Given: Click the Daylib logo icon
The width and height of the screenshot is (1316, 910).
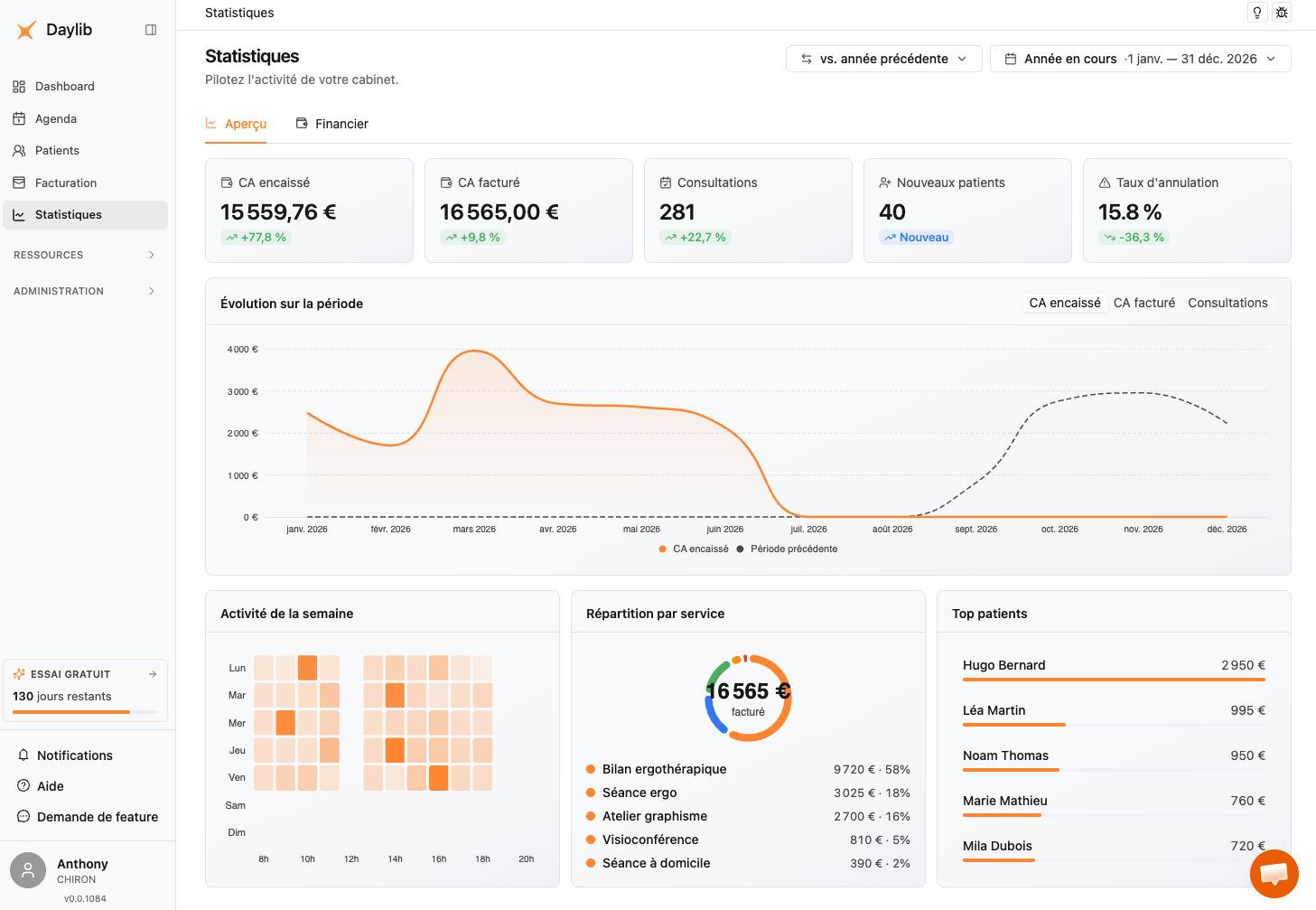Looking at the screenshot, I should 26,30.
